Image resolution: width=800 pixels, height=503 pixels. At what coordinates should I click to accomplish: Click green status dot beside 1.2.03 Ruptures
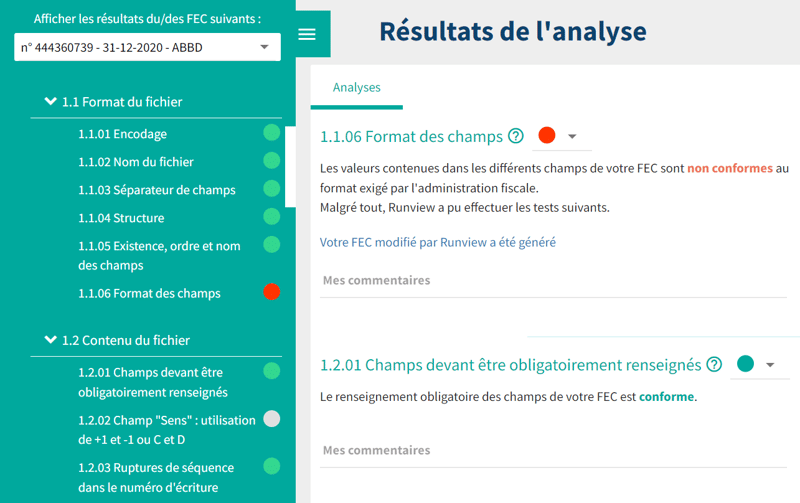[271, 466]
